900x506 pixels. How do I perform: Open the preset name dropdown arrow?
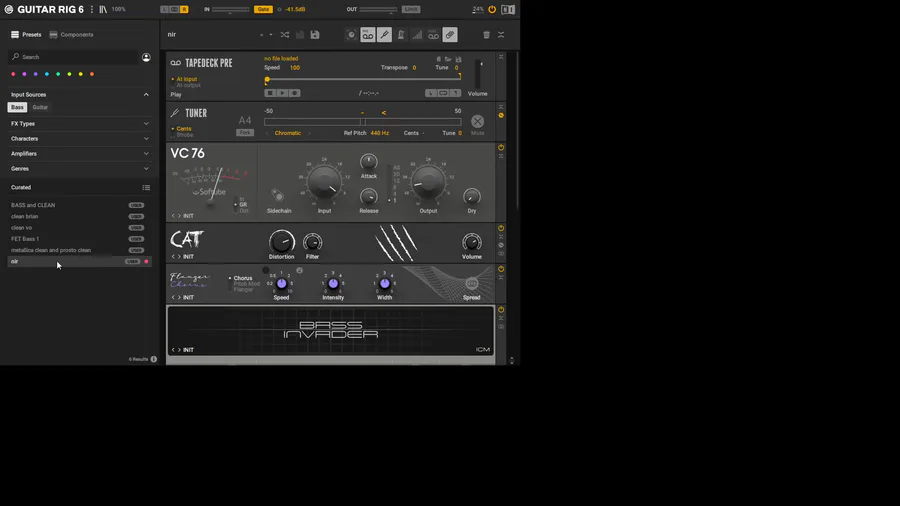click(271, 35)
